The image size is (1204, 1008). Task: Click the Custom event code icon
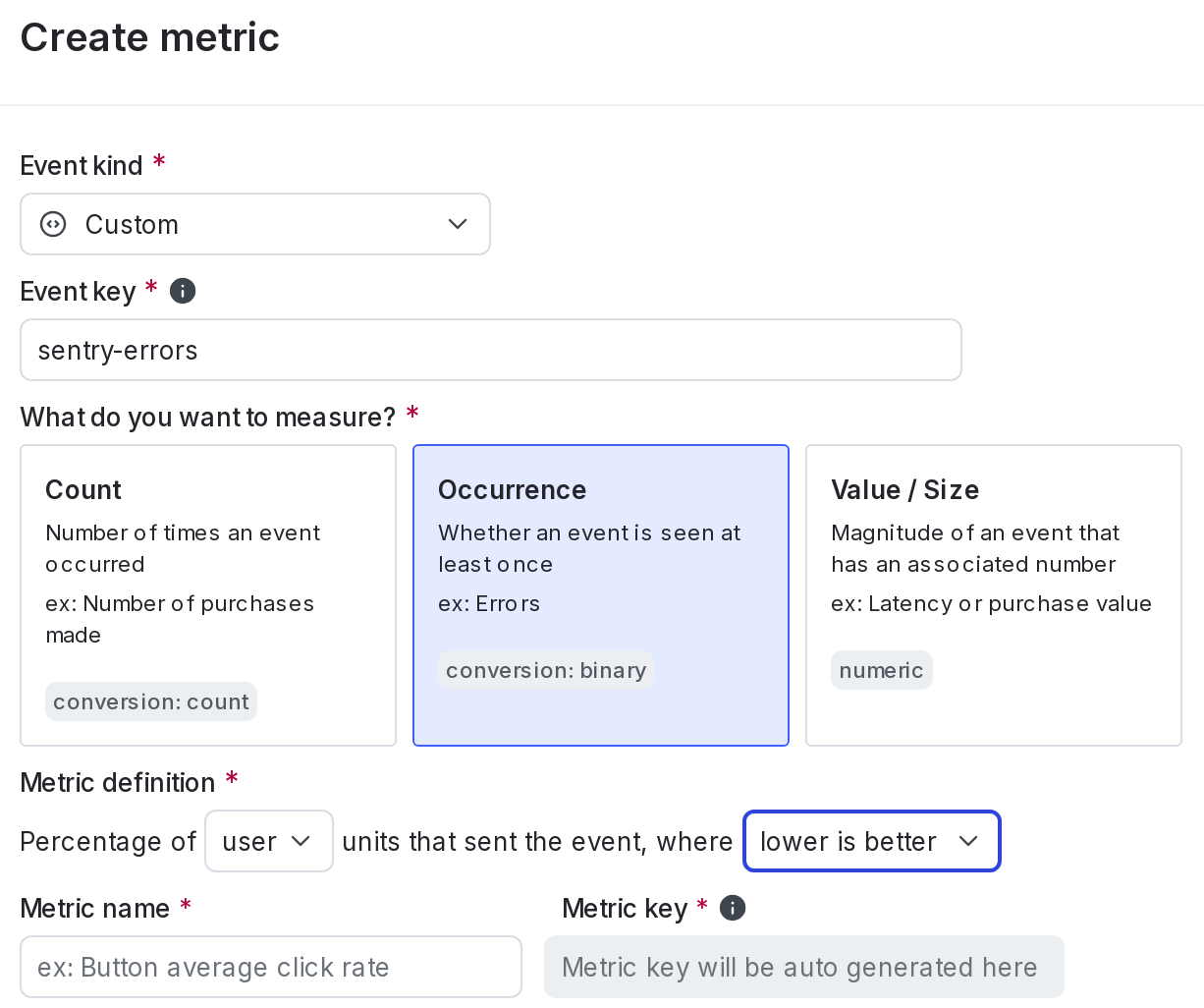(53, 224)
